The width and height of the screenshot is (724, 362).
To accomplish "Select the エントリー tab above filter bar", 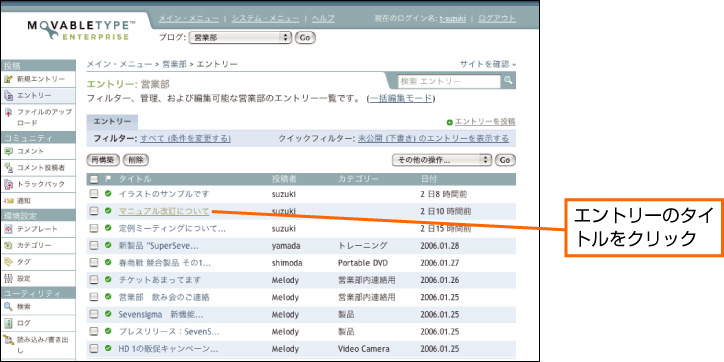I will [x=112, y=122].
